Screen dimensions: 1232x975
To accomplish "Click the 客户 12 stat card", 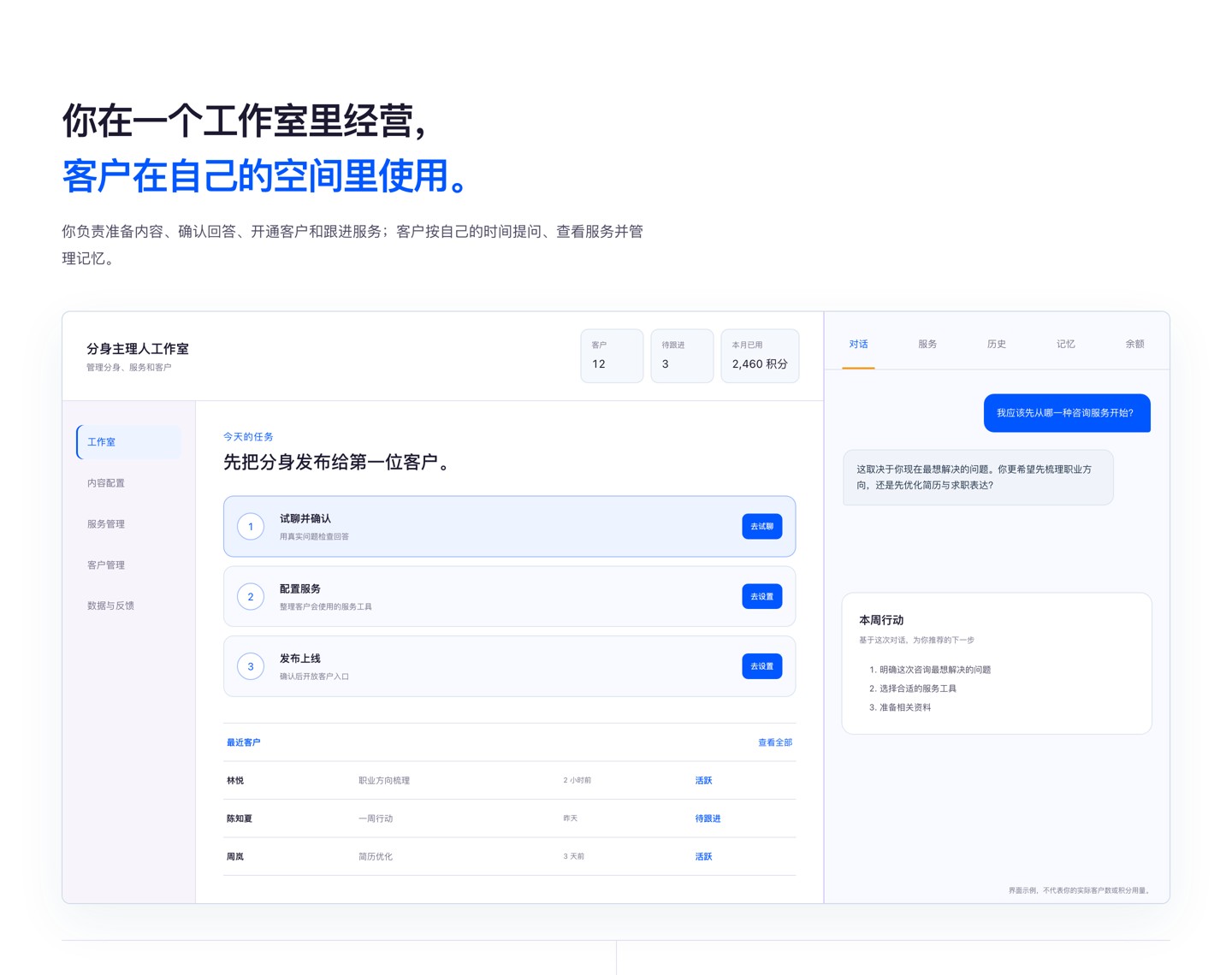I will pyautogui.click(x=612, y=356).
